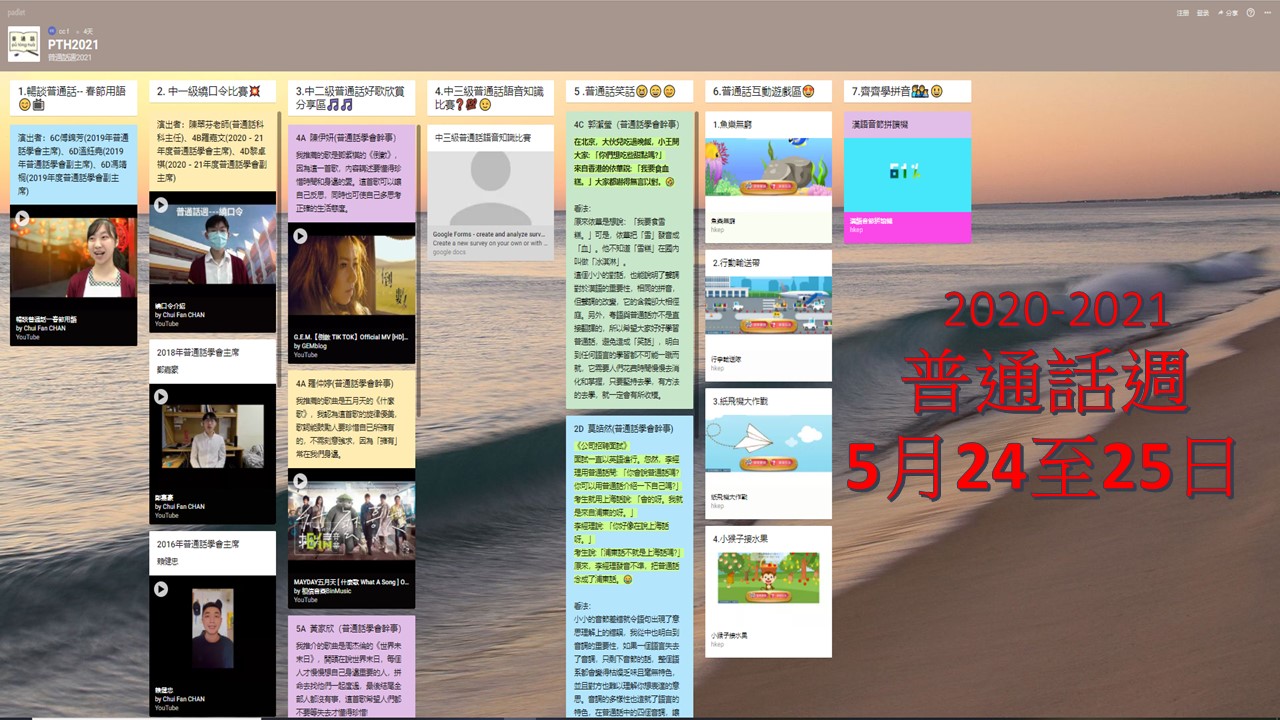Play the 繞口令介紹 masked student video

[161, 205]
